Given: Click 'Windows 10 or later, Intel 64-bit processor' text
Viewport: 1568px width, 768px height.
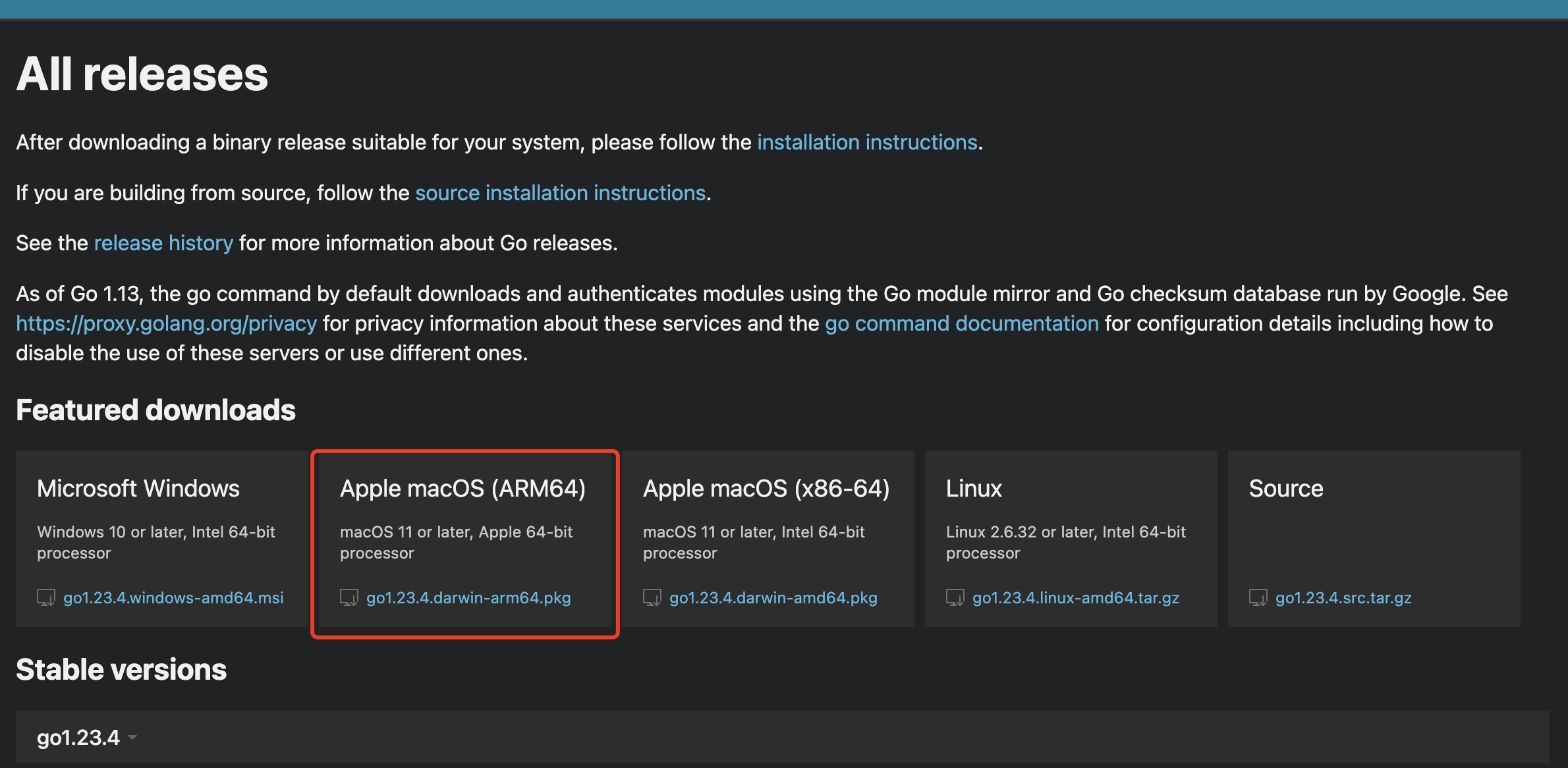Looking at the screenshot, I should pyautogui.click(x=156, y=542).
